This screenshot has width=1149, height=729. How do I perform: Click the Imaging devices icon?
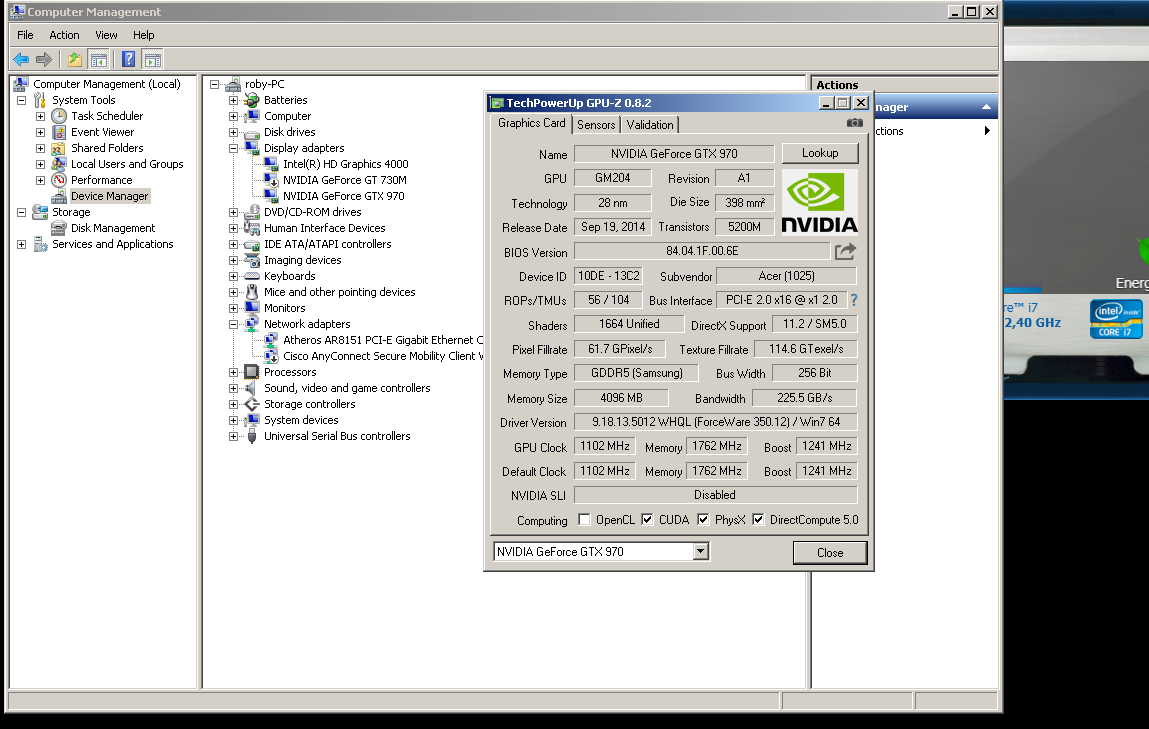(252, 260)
